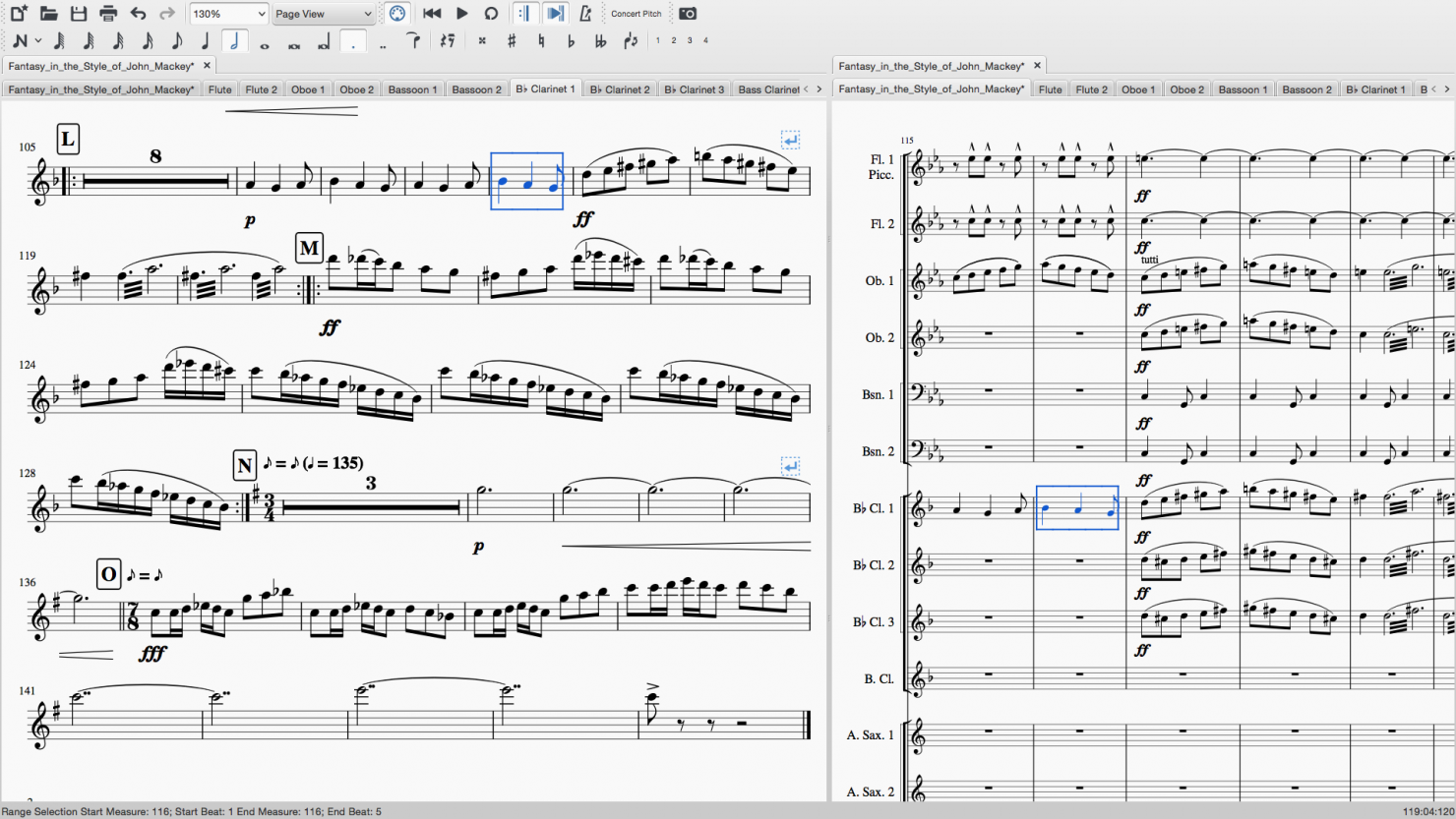This screenshot has height=819, width=1456.
Task: Apply a sharp accidental
Action: (511, 40)
